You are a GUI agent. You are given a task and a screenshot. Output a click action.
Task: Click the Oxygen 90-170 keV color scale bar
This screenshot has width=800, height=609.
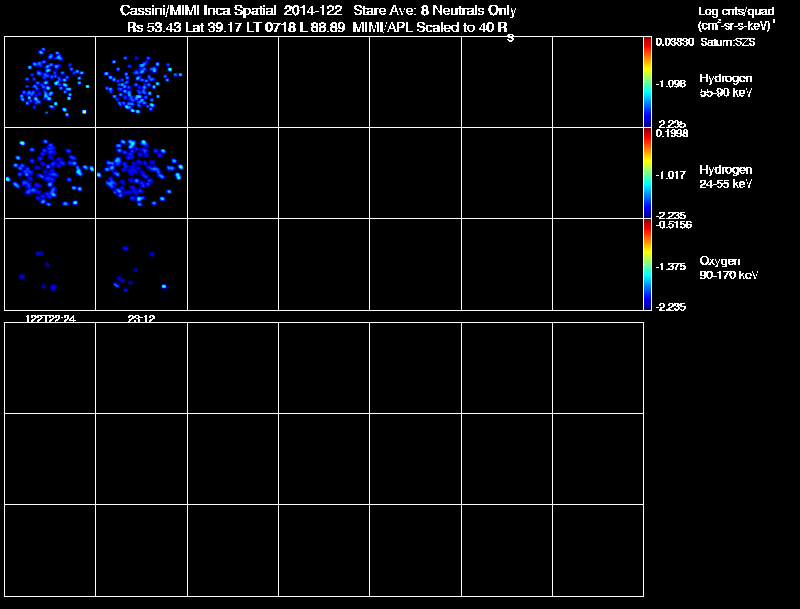pos(647,264)
